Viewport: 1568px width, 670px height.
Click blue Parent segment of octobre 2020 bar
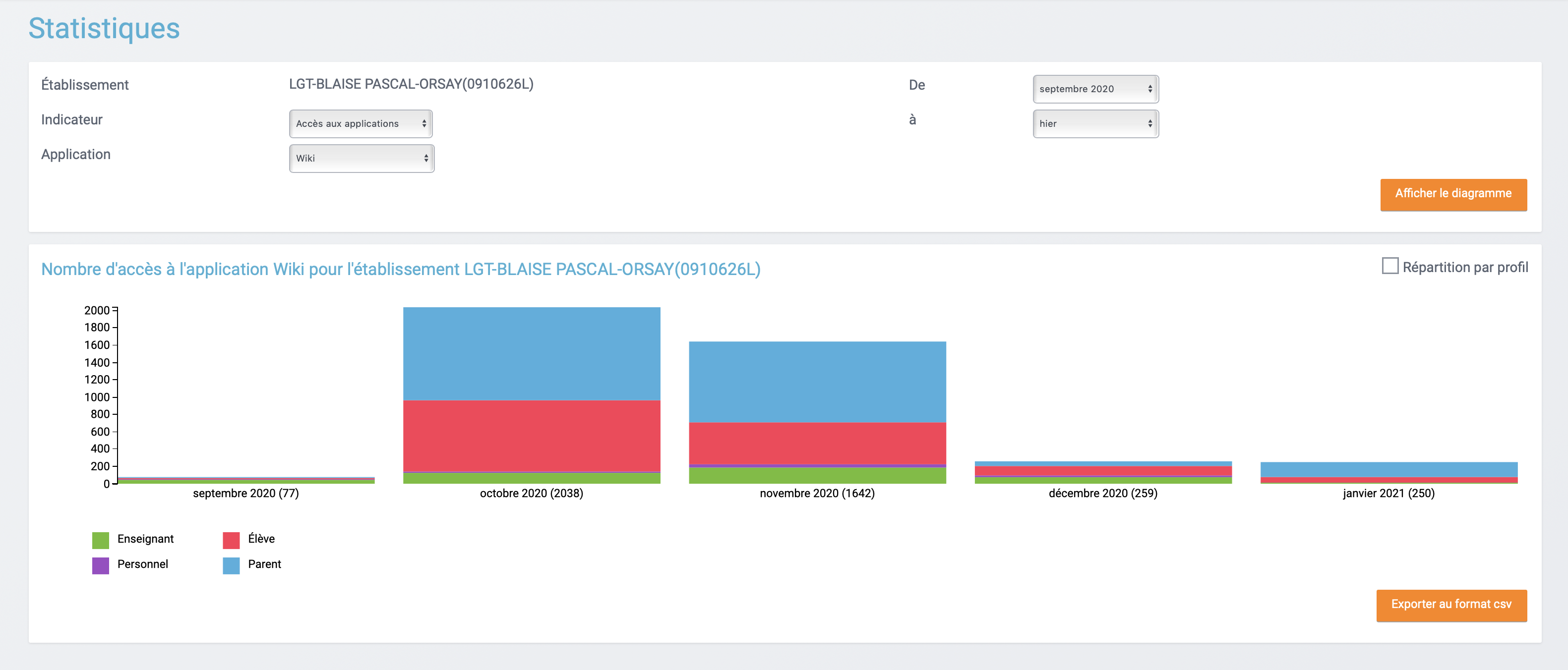tap(532, 353)
